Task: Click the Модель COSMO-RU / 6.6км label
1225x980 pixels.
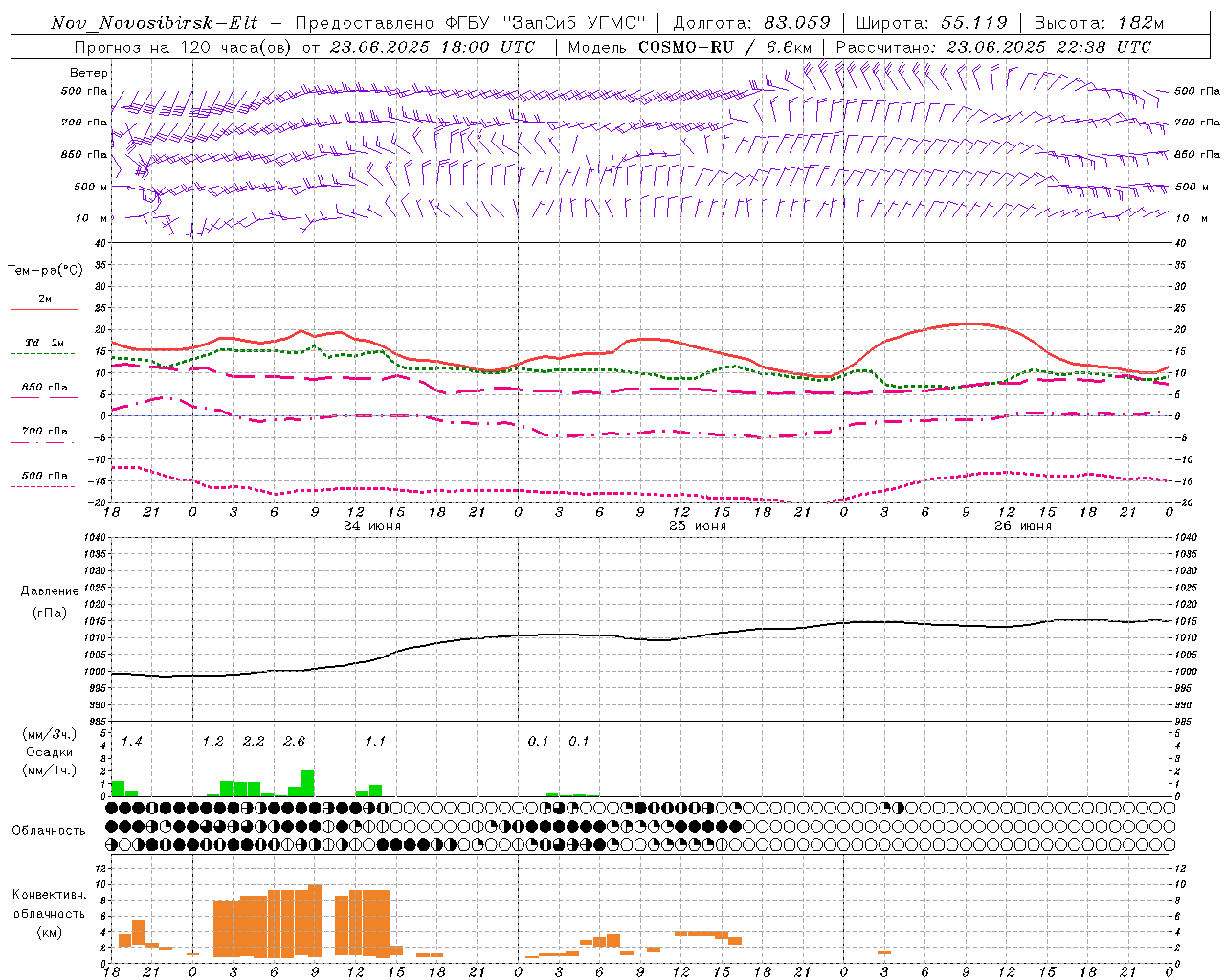Action: (x=690, y=47)
